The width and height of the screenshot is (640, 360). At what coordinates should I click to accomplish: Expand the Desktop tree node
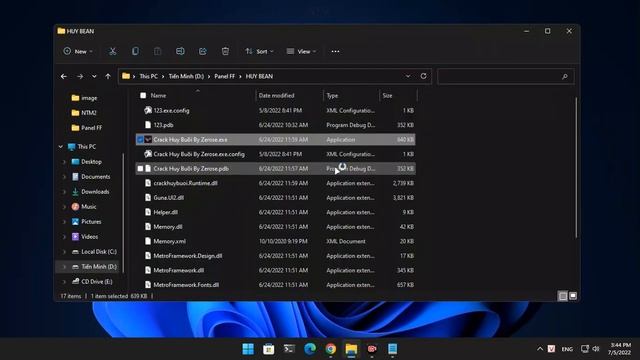64,162
